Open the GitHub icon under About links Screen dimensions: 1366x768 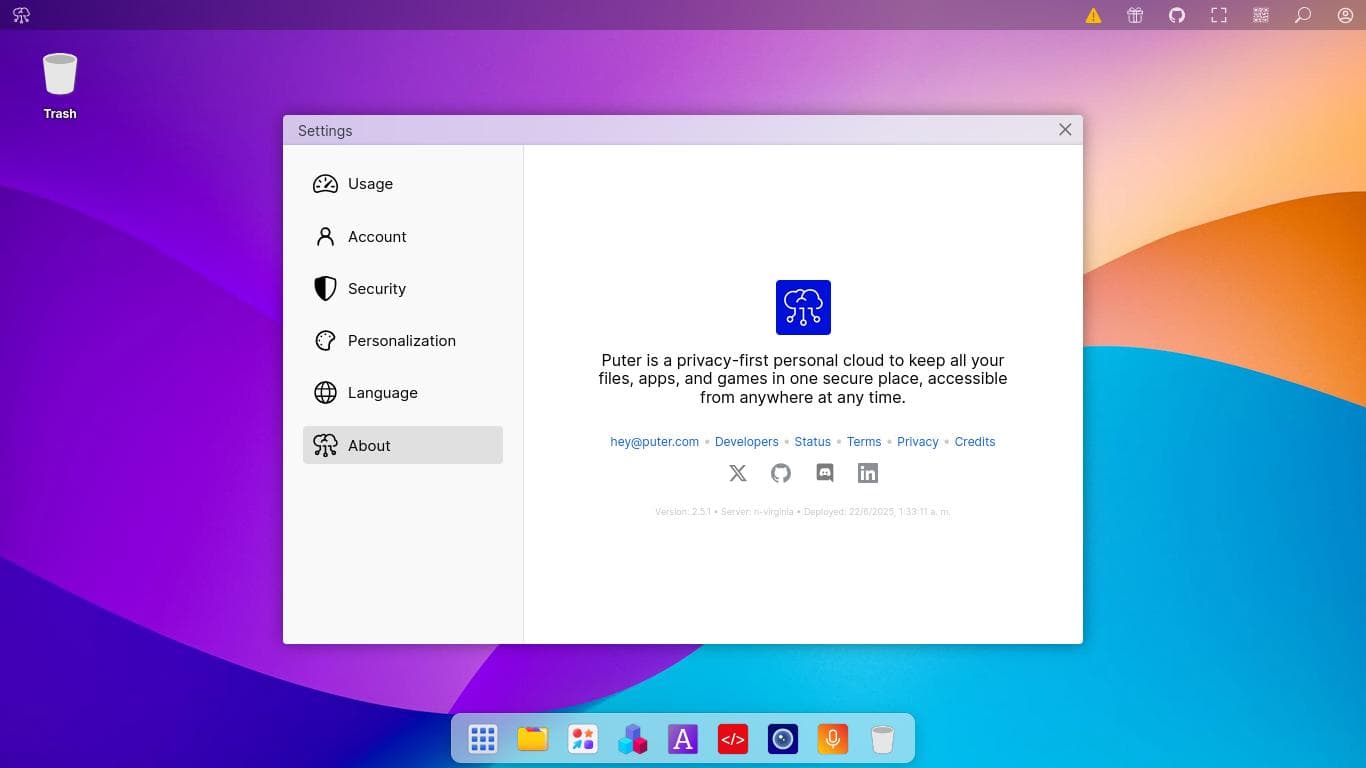(781, 473)
